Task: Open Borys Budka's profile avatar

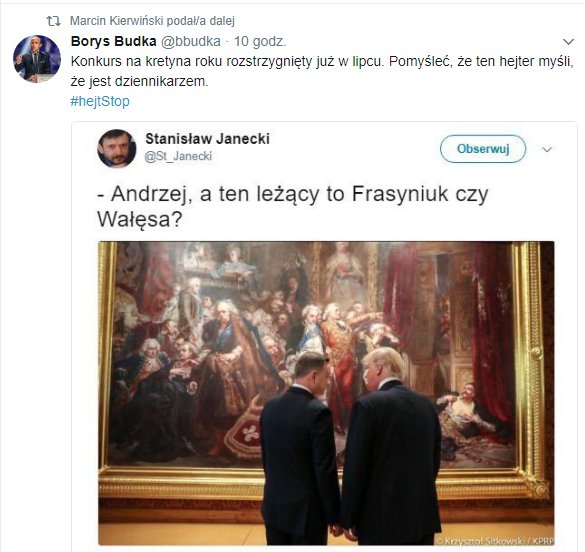Action: (x=37, y=59)
